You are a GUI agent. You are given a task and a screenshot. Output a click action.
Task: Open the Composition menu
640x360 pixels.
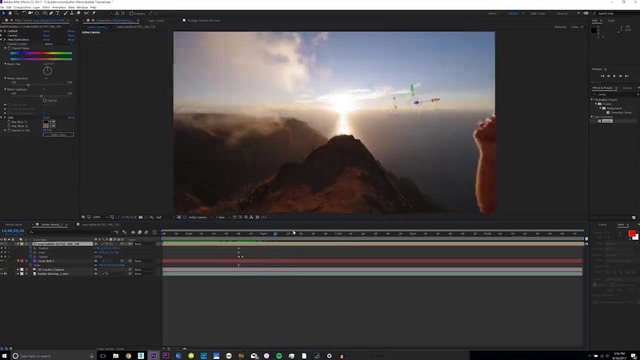point(22,7)
